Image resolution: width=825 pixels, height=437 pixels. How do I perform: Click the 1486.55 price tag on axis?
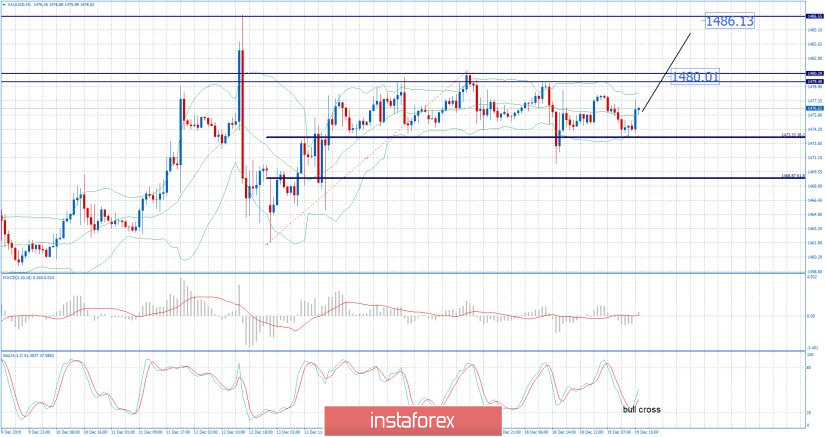point(814,16)
